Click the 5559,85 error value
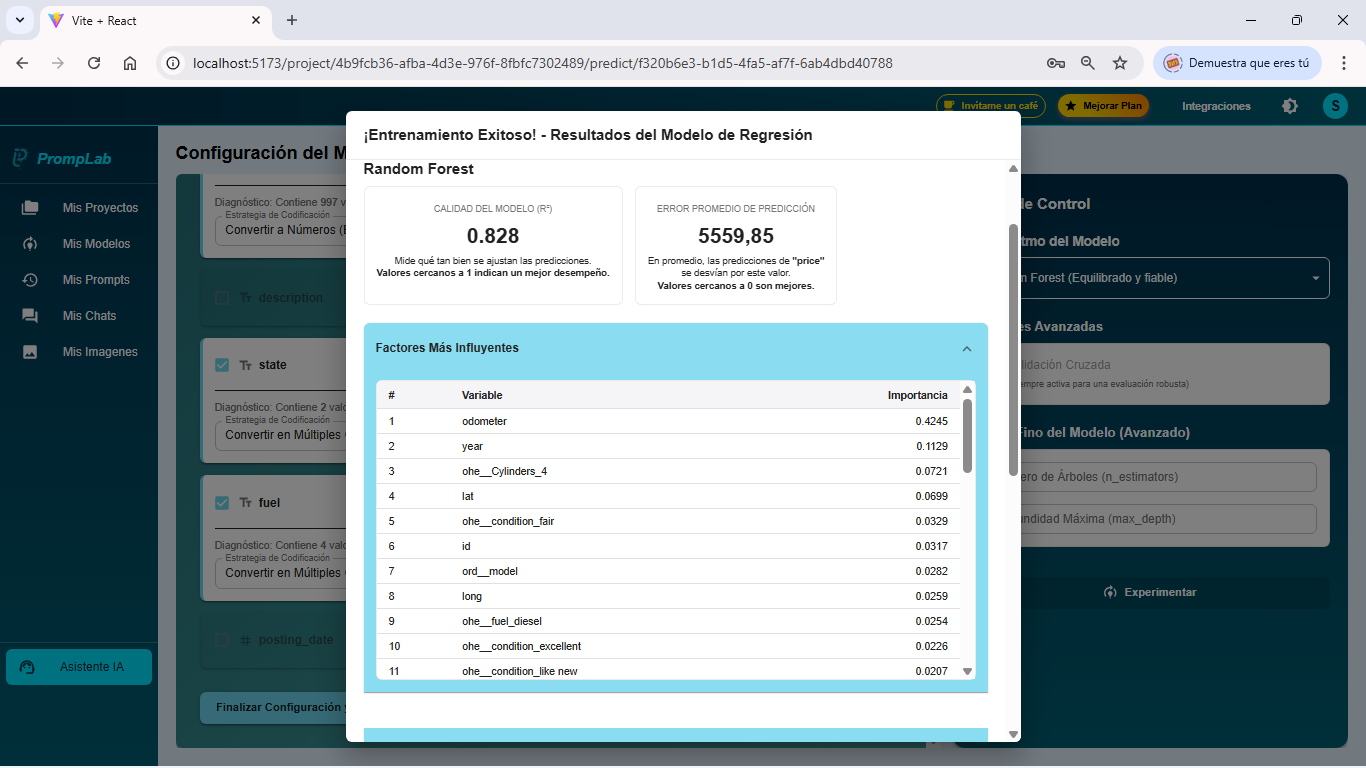 coord(736,236)
